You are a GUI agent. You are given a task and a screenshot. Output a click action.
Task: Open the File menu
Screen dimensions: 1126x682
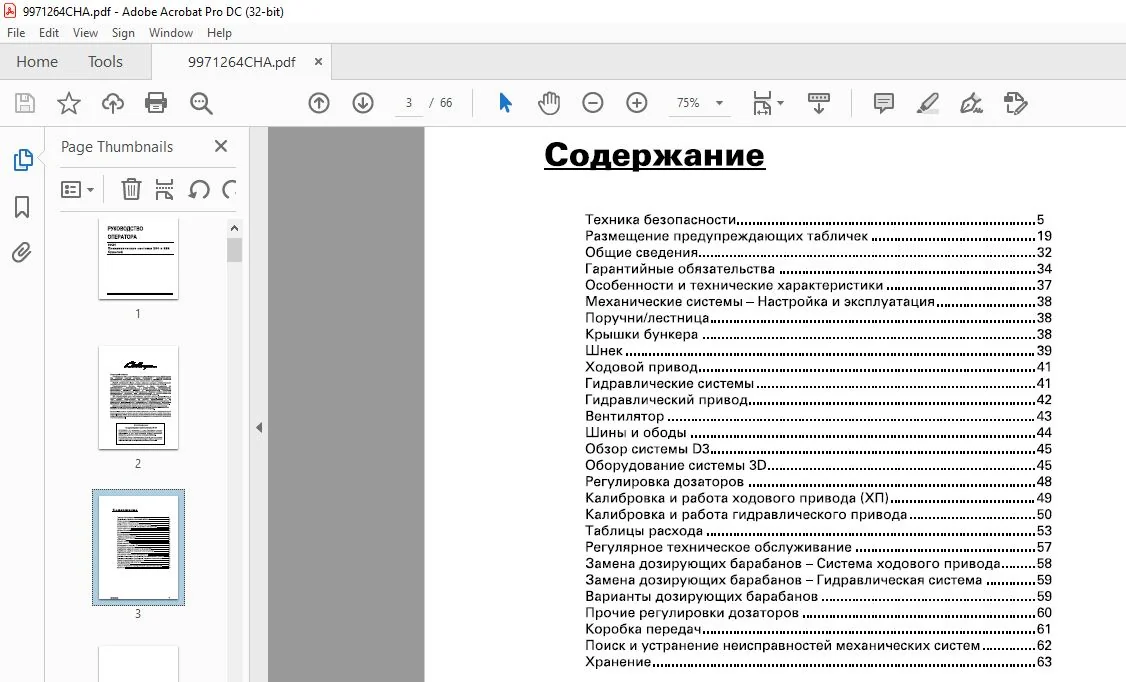tap(16, 32)
